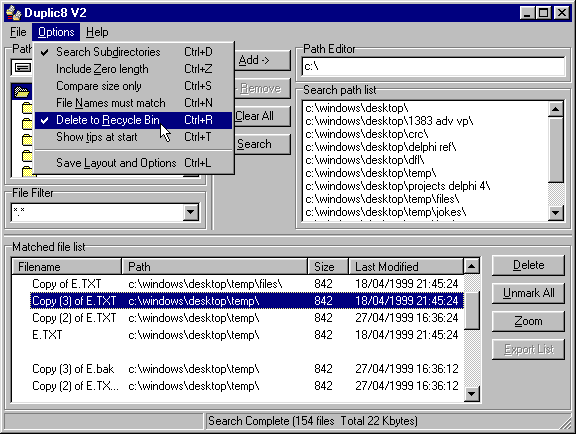The width and height of the screenshot is (576, 434).
Task: Sort by the Path column header
Action: [215, 266]
